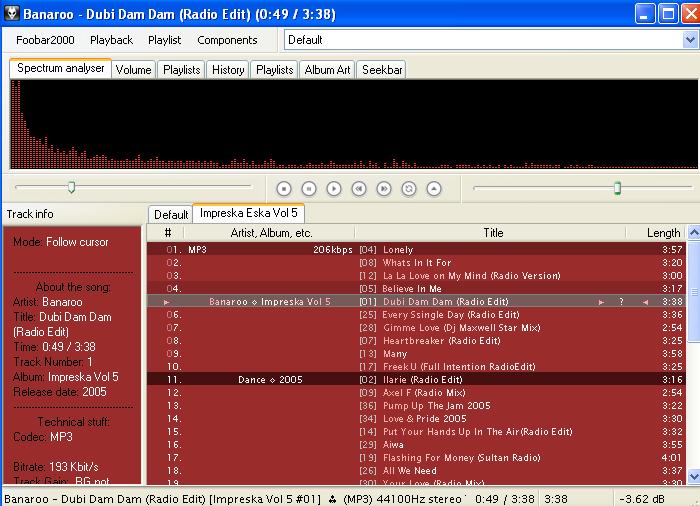Image resolution: width=700 pixels, height=506 pixels.
Task: Click the foobar2000 icon in the title bar
Action: 11,13
